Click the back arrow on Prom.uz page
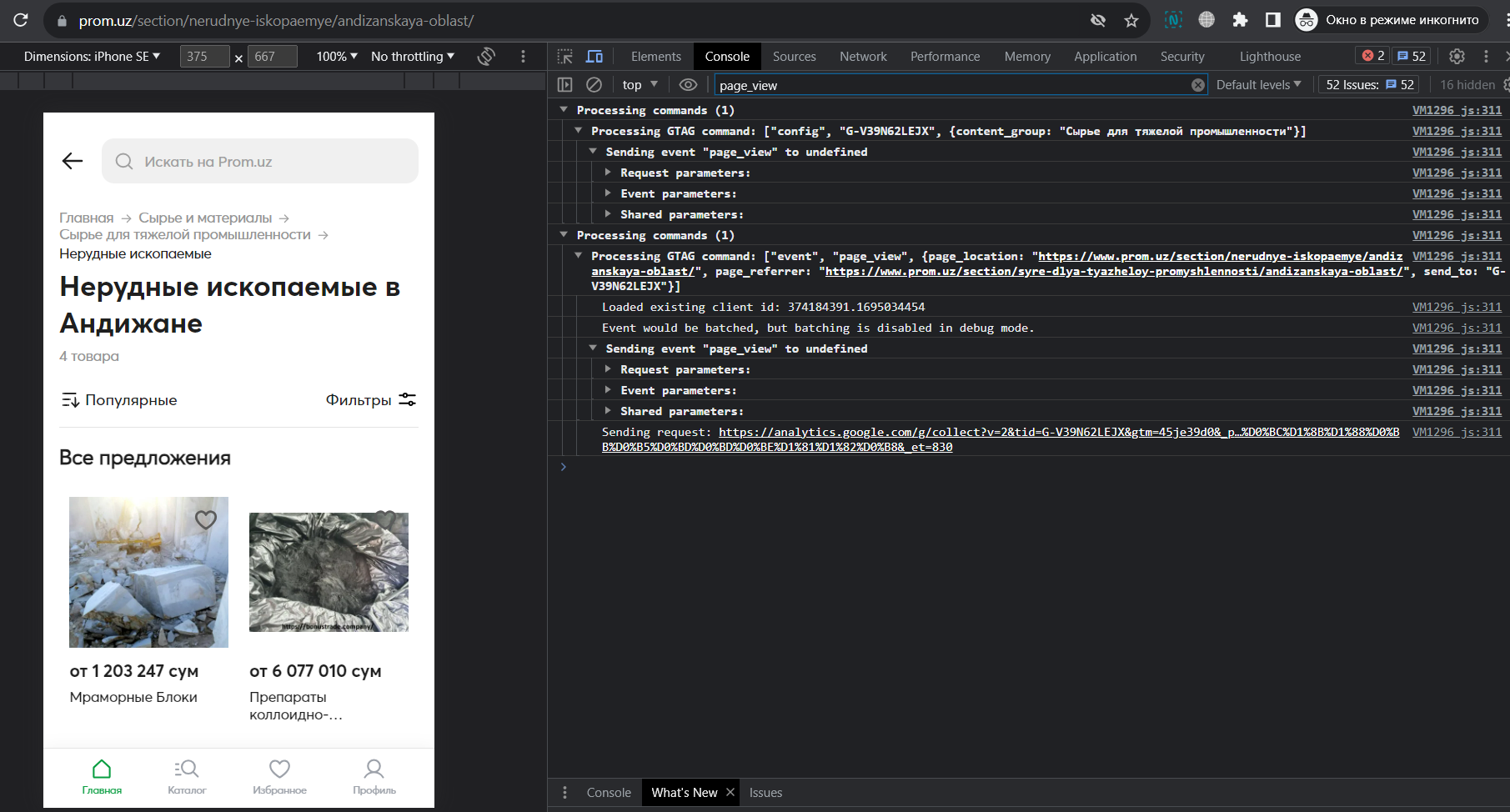 (x=73, y=161)
